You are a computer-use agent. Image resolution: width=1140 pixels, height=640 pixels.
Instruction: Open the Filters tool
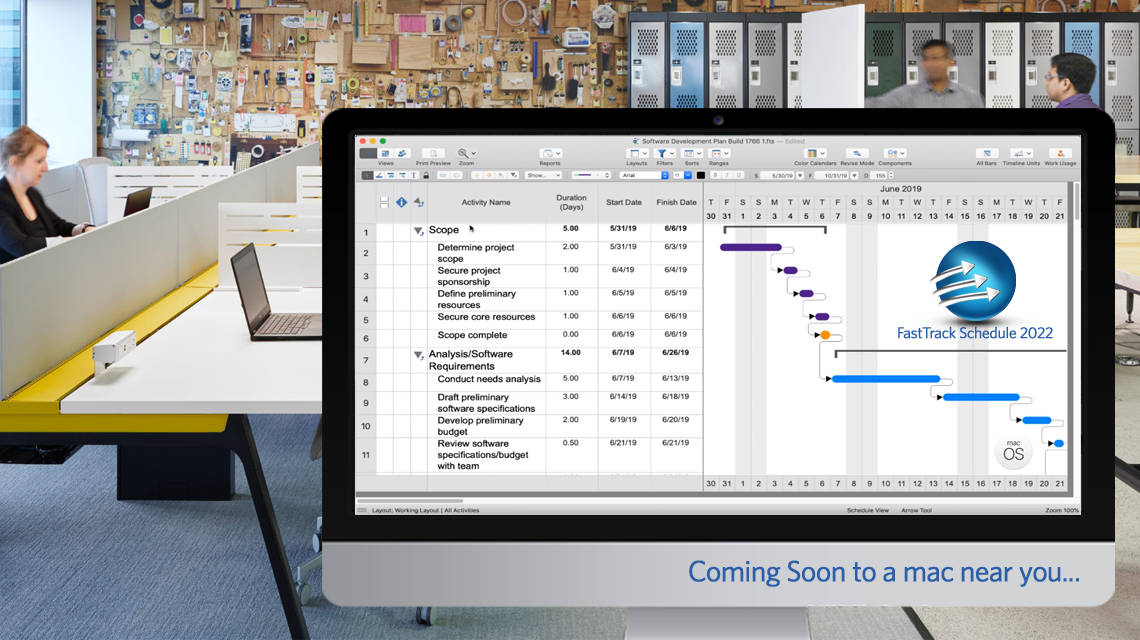coord(661,153)
